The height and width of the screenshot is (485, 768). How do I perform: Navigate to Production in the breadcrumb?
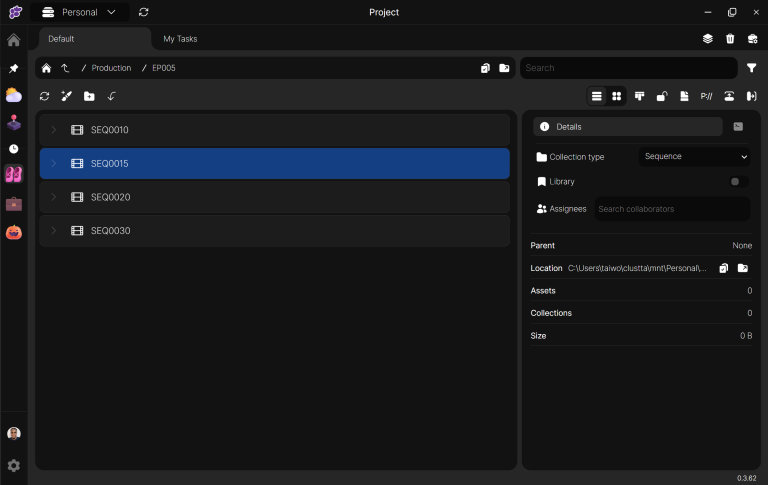coord(111,68)
